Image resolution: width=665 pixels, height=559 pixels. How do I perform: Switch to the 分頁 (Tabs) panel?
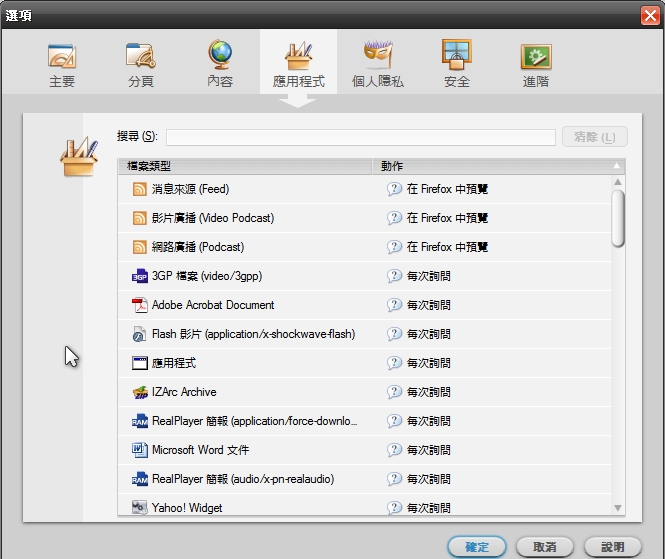click(x=140, y=64)
